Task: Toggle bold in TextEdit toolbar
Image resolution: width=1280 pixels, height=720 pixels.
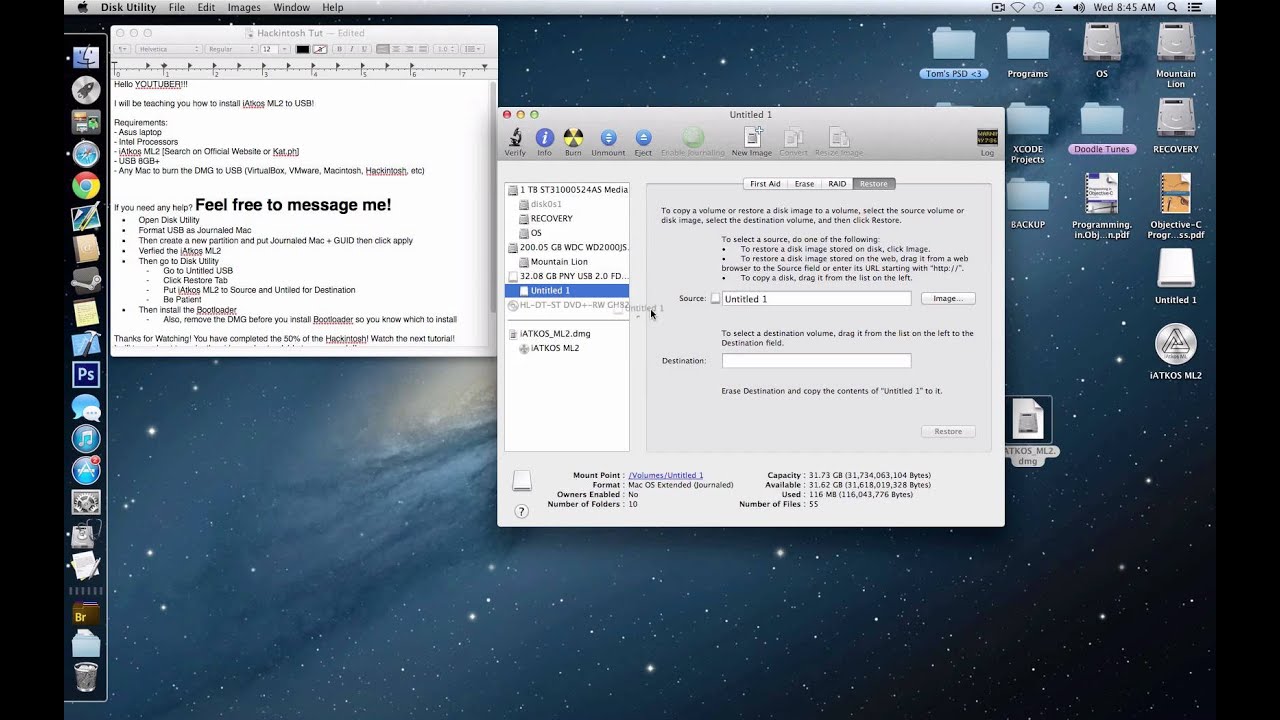Action: coord(337,48)
